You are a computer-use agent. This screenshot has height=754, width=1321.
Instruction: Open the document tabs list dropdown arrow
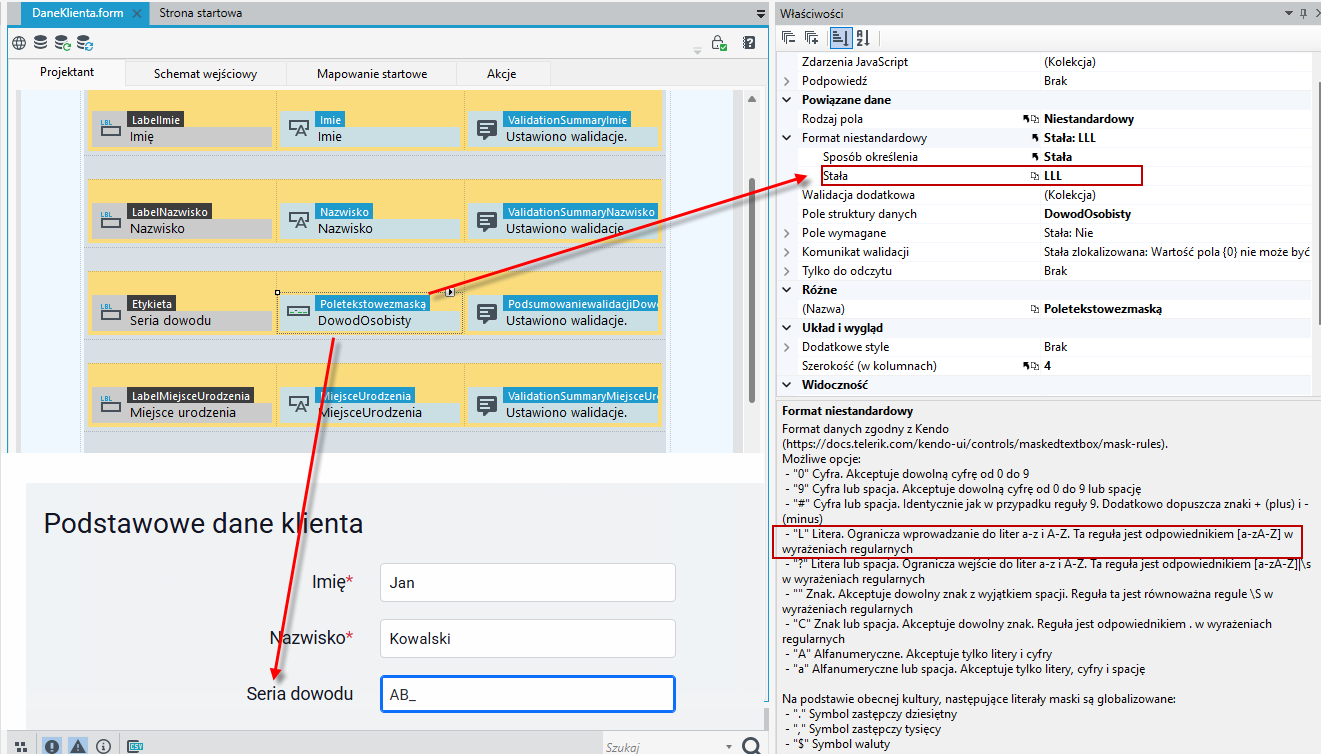click(x=761, y=14)
